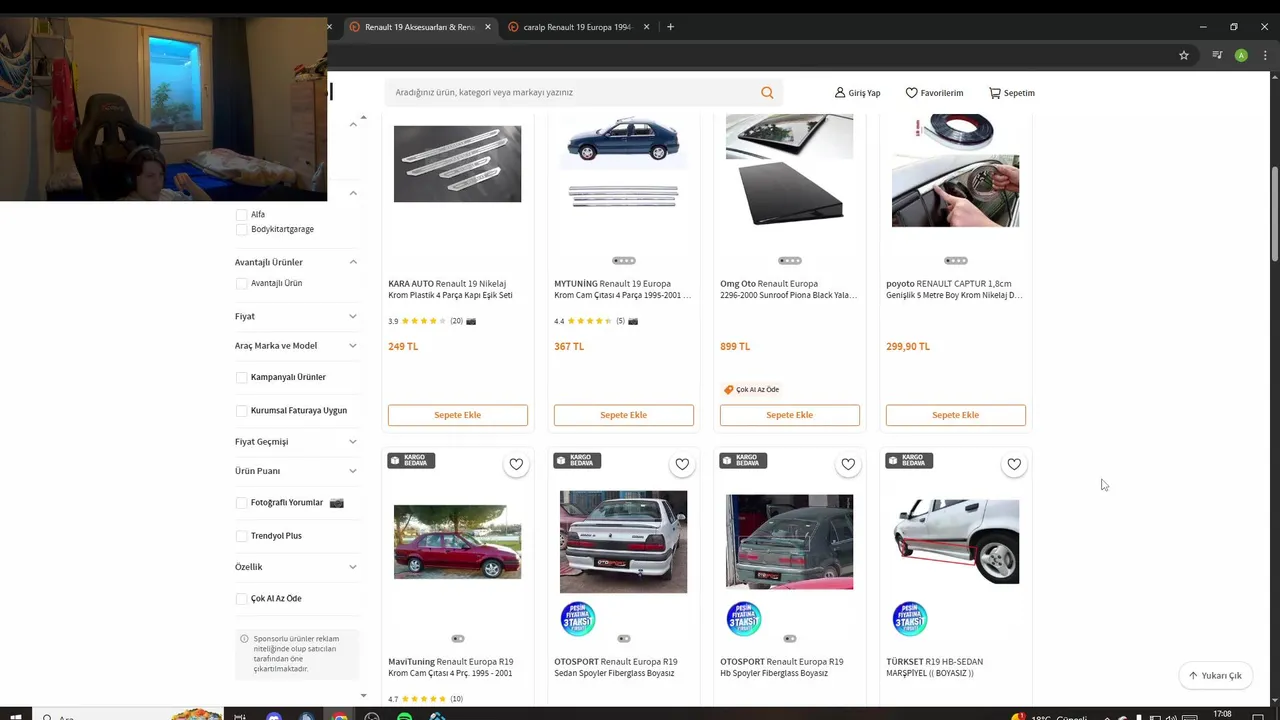
Task: Check Fotoğraflı Yorumlar filter
Action: pyautogui.click(x=241, y=502)
